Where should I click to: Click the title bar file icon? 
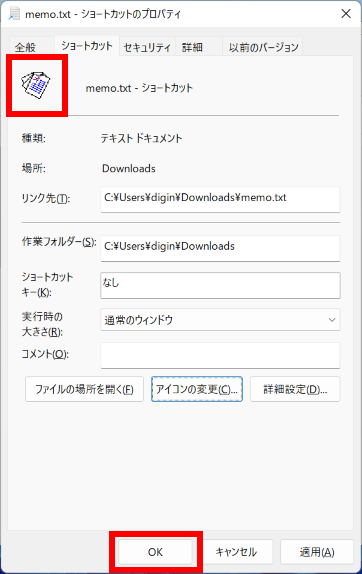(14, 14)
